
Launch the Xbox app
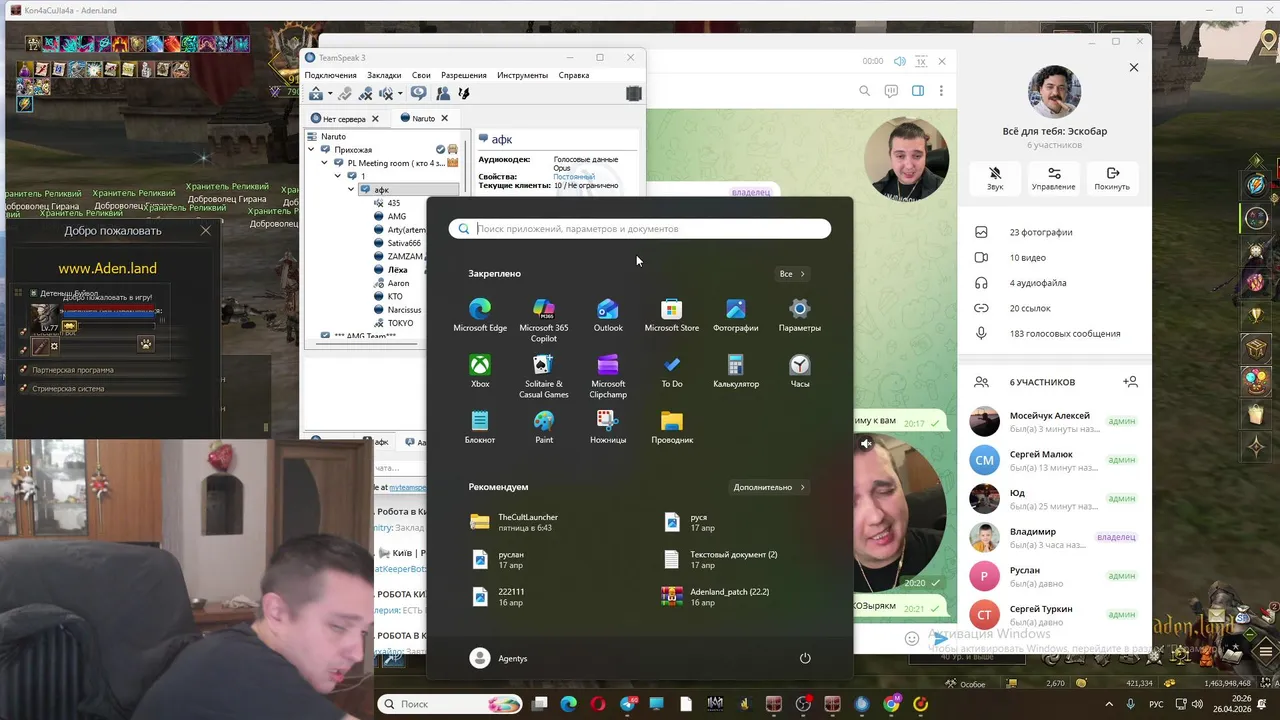tap(480, 370)
